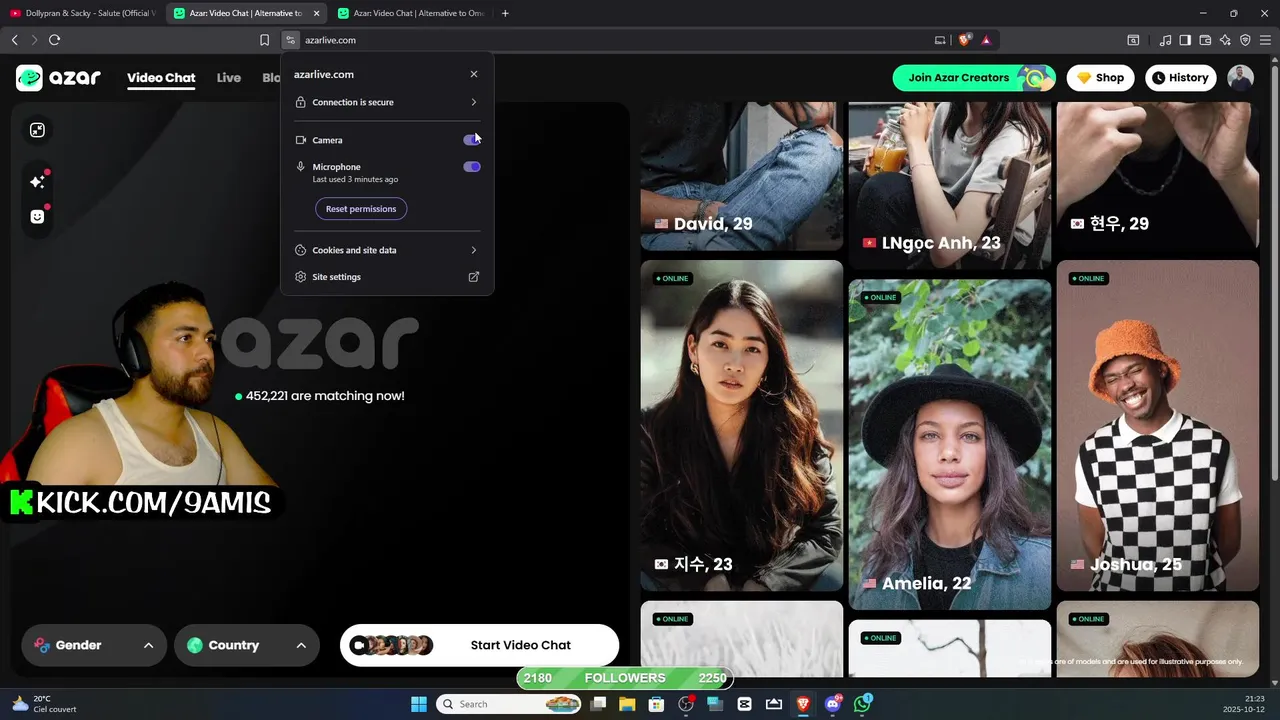
Task: Open a new browser tab with plus
Action: click(x=505, y=13)
